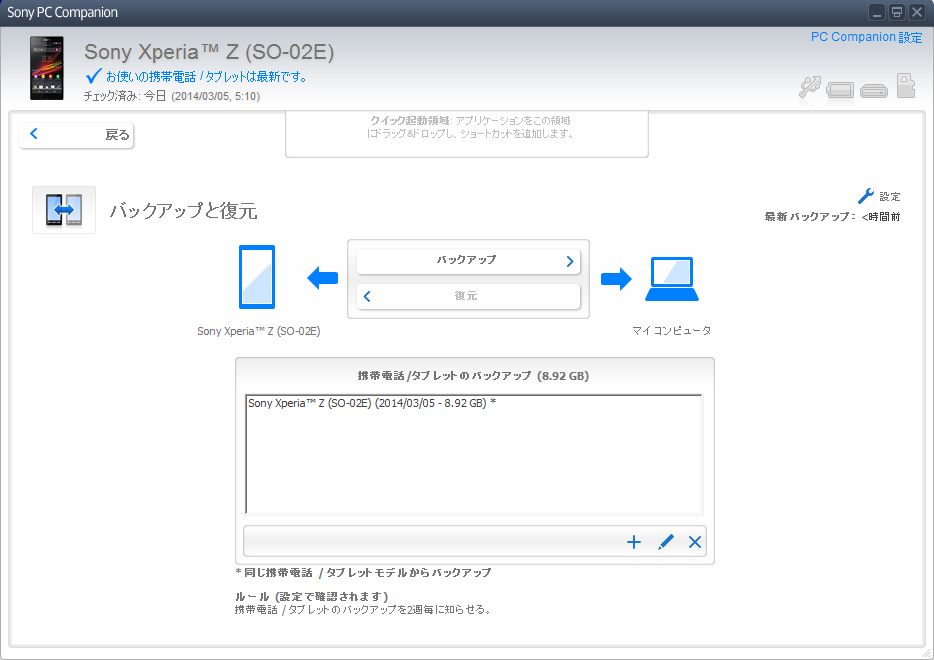Click the blue checkmark up-to-date icon
Image resolution: width=934 pixels, height=660 pixels.
tap(94, 76)
